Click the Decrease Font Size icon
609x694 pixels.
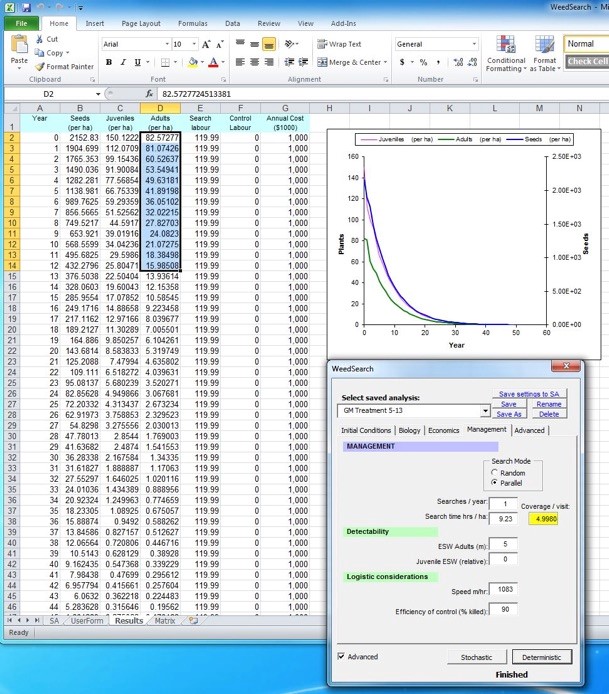220,44
